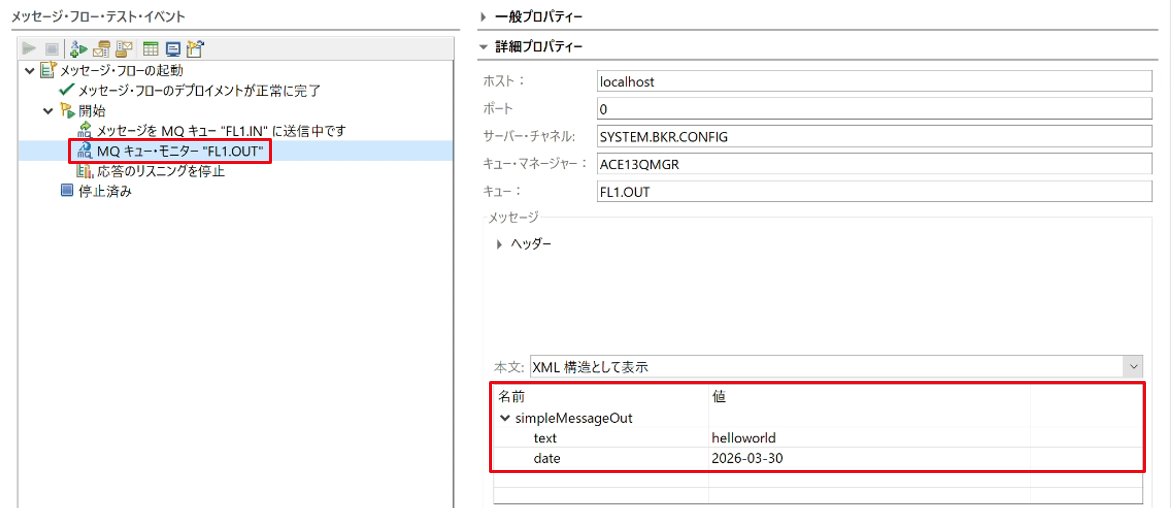The image size is (1171, 508).
Task: Collapse the 開始 tree node
Action: click(x=48, y=111)
